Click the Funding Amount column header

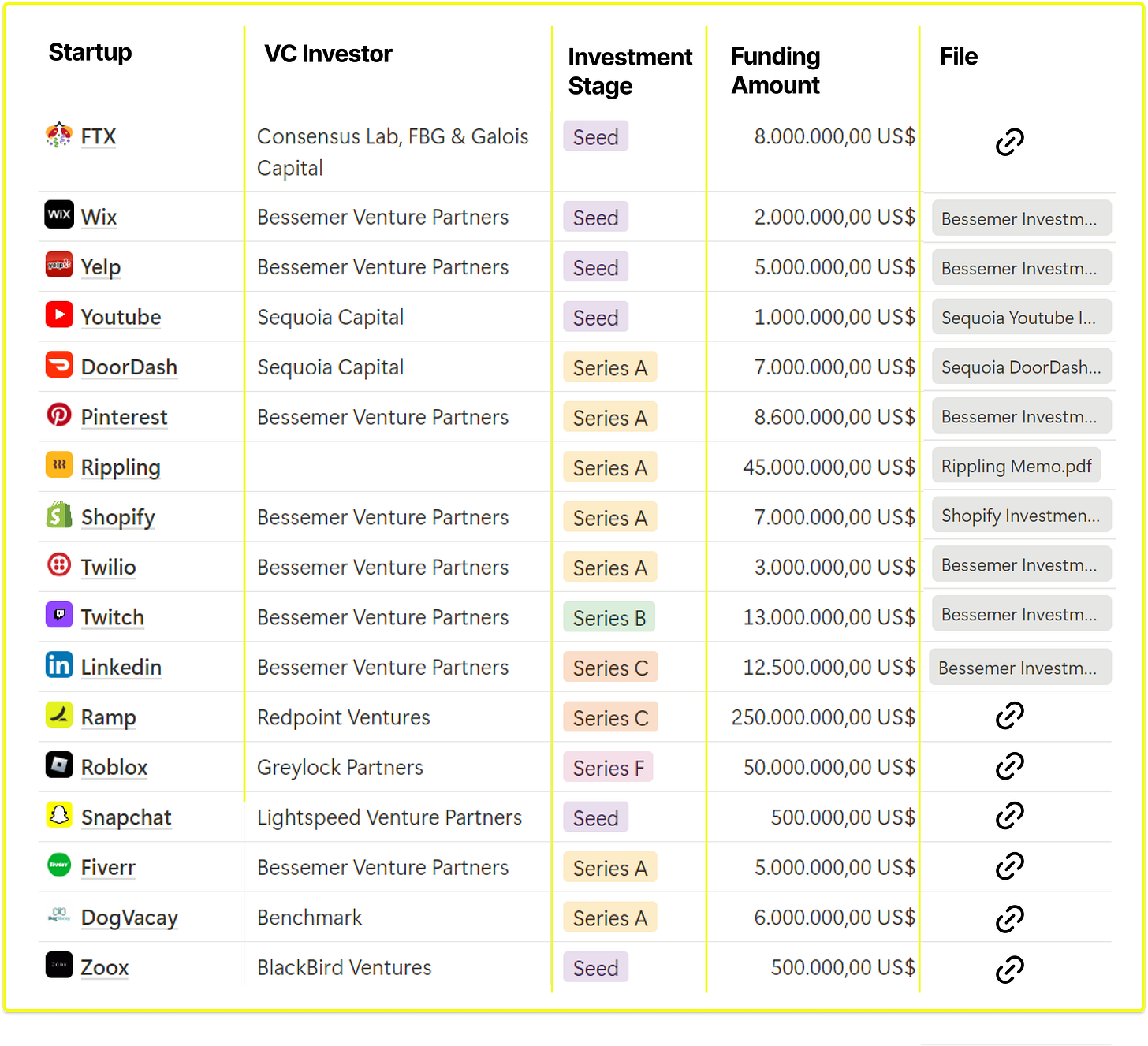point(776,70)
